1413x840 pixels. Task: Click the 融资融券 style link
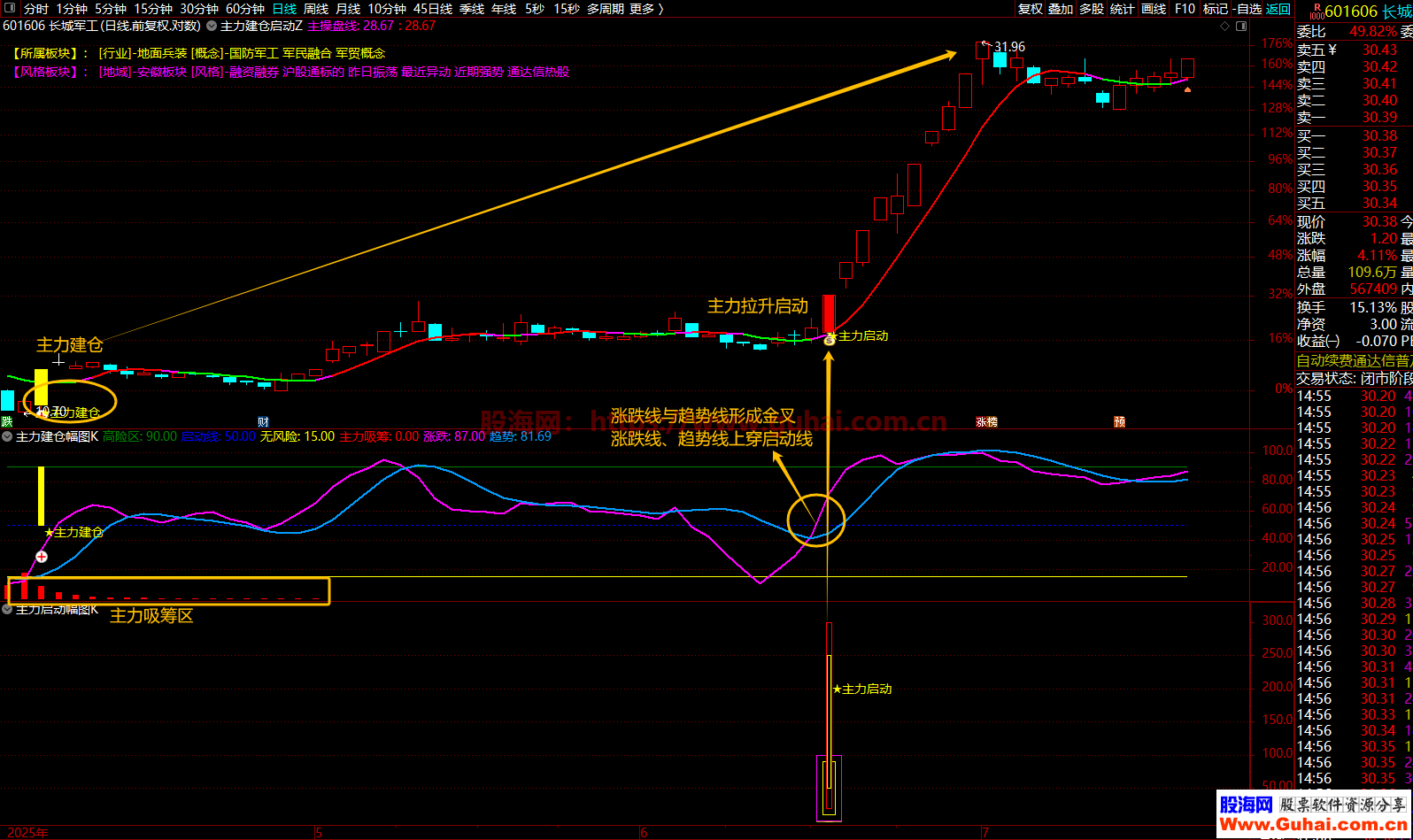coord(254,72)
